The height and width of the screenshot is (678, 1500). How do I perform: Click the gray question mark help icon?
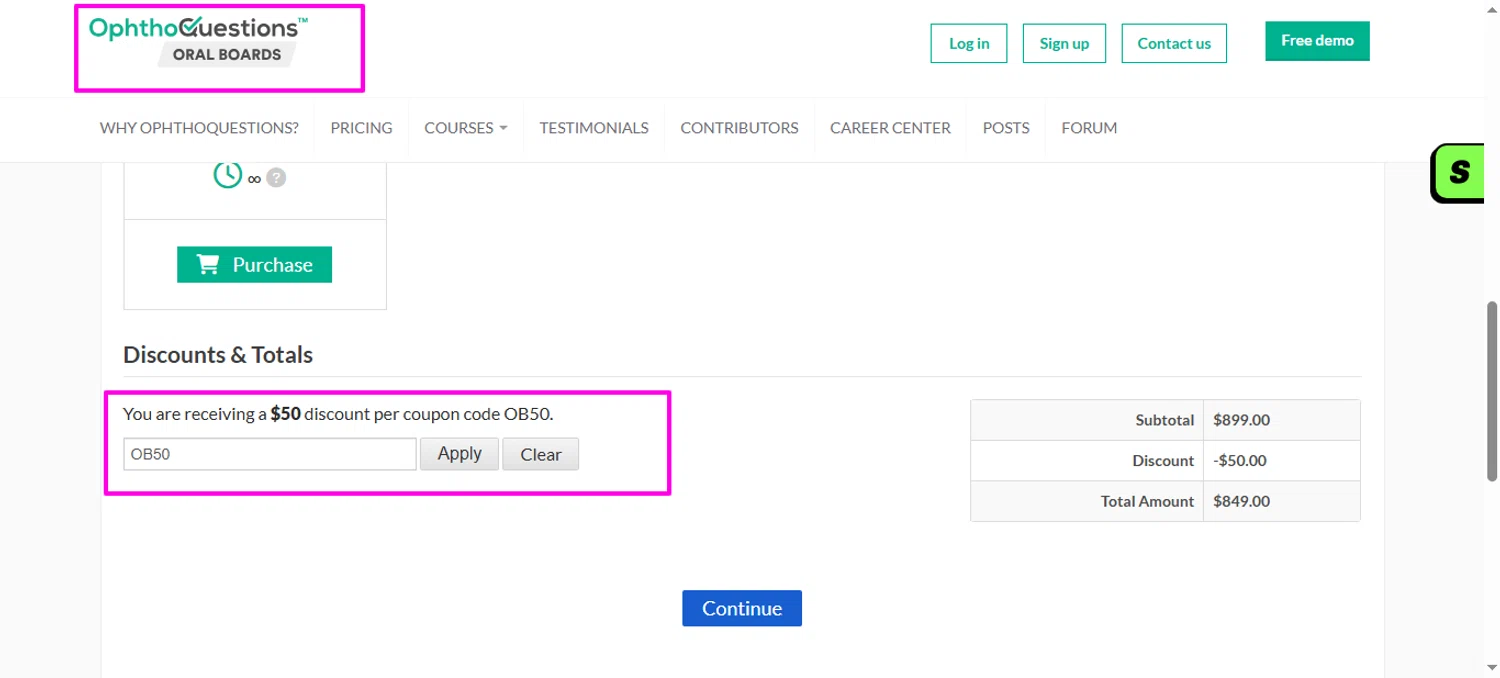[x=276, y=178]
